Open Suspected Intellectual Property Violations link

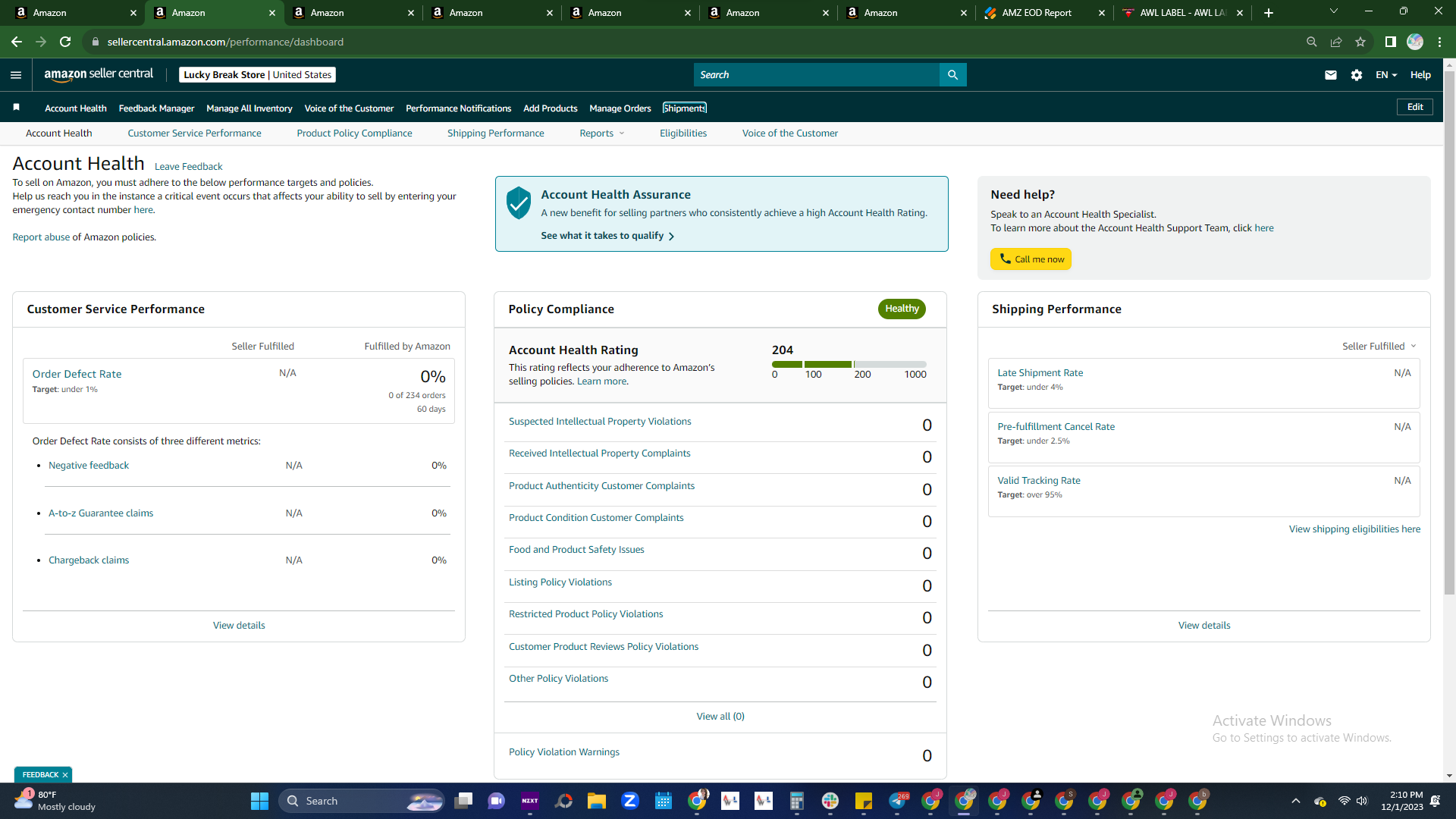[x=600, y=422]
